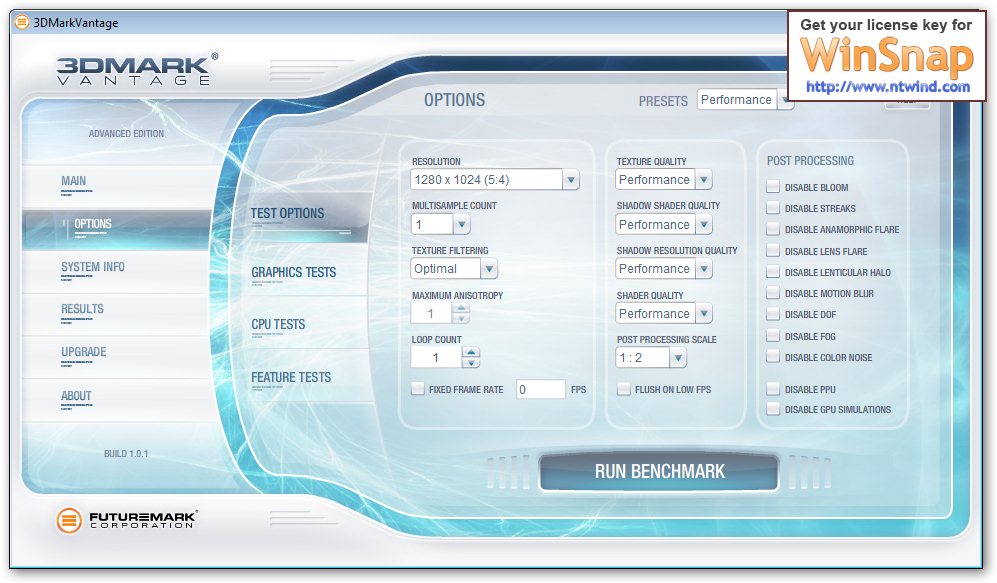Screen dimensions: 997x583
Task: Click the Fixed Frame Rate FPS field
Action: click(x=540, y=389)
